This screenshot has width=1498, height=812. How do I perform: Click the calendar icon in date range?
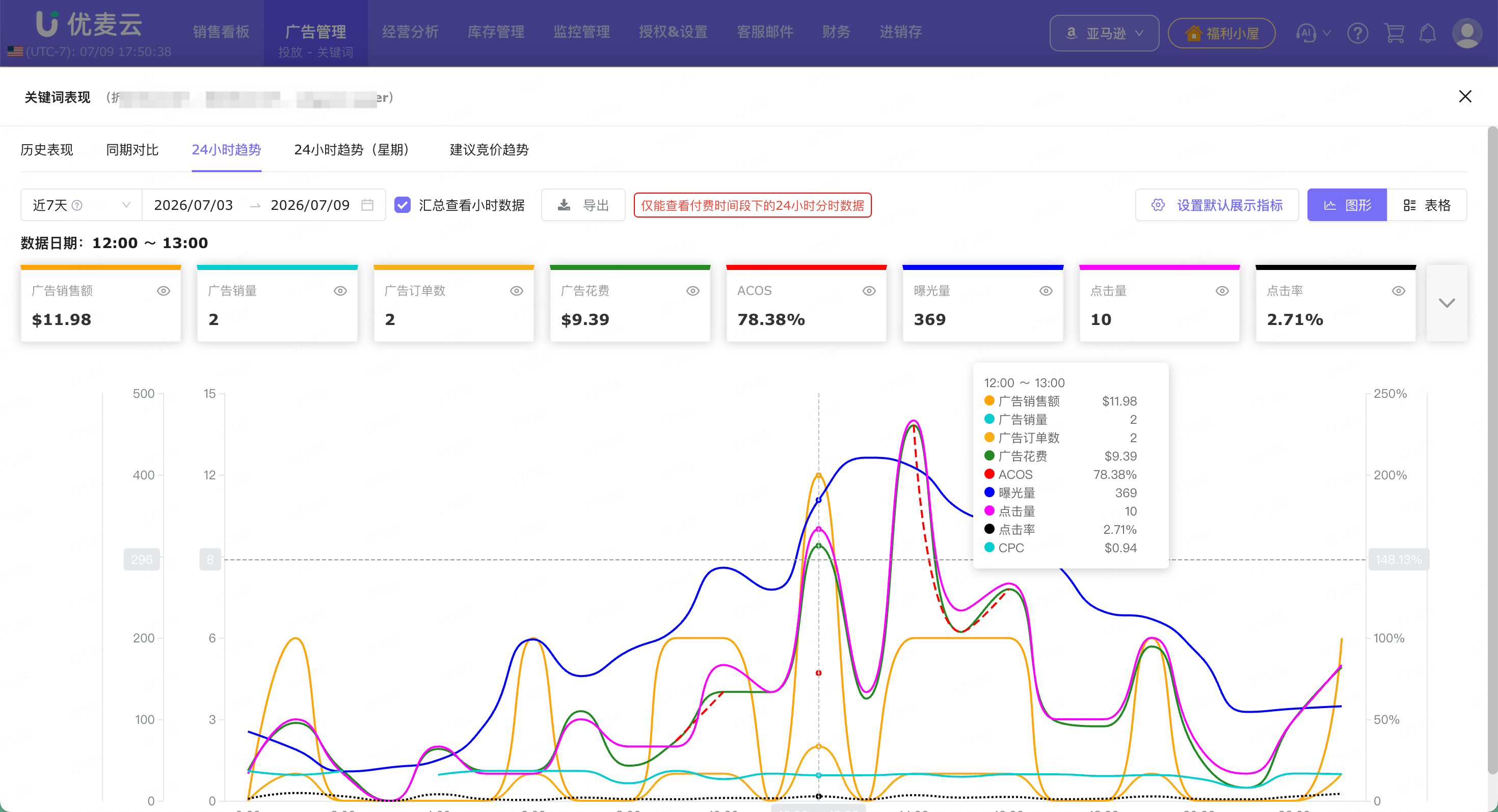tap(367, 205)
